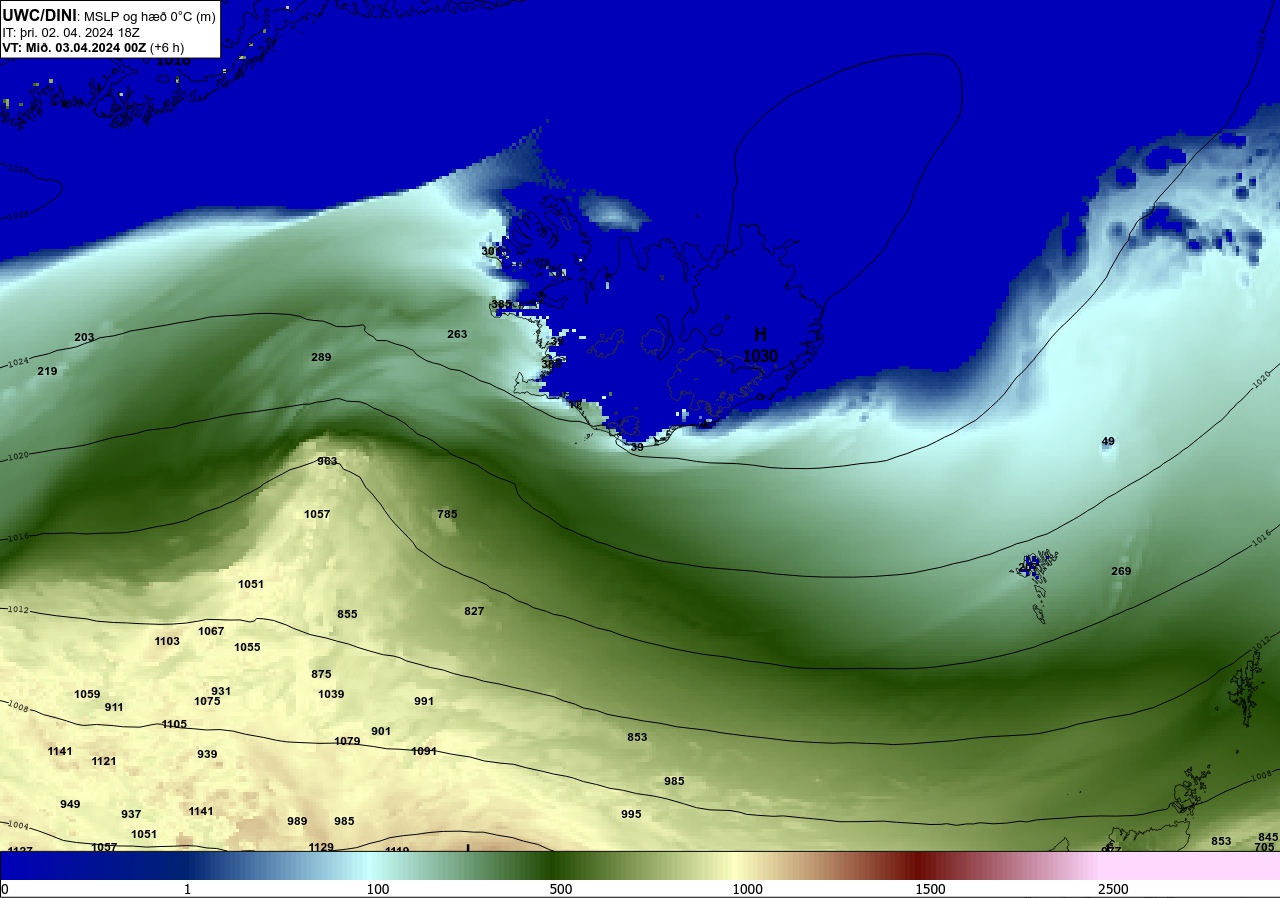Click the colorbar tick label 0
The image size is (1280, 898).
[5, 889]
